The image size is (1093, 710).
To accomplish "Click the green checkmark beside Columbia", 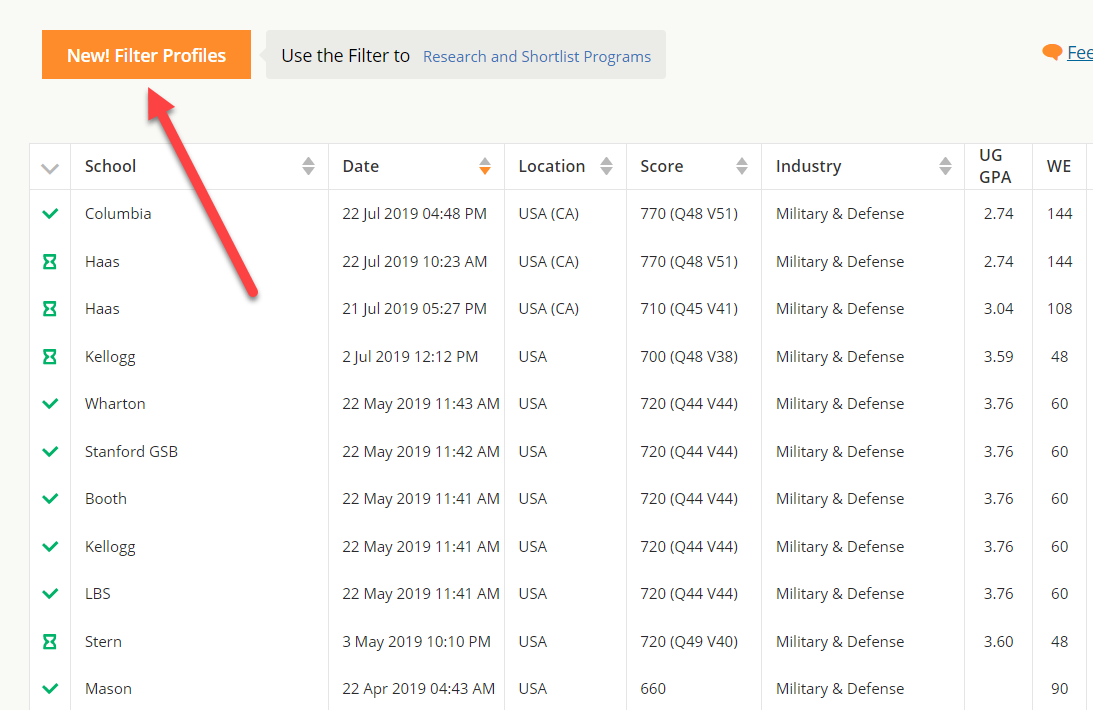I will [50, 214].
